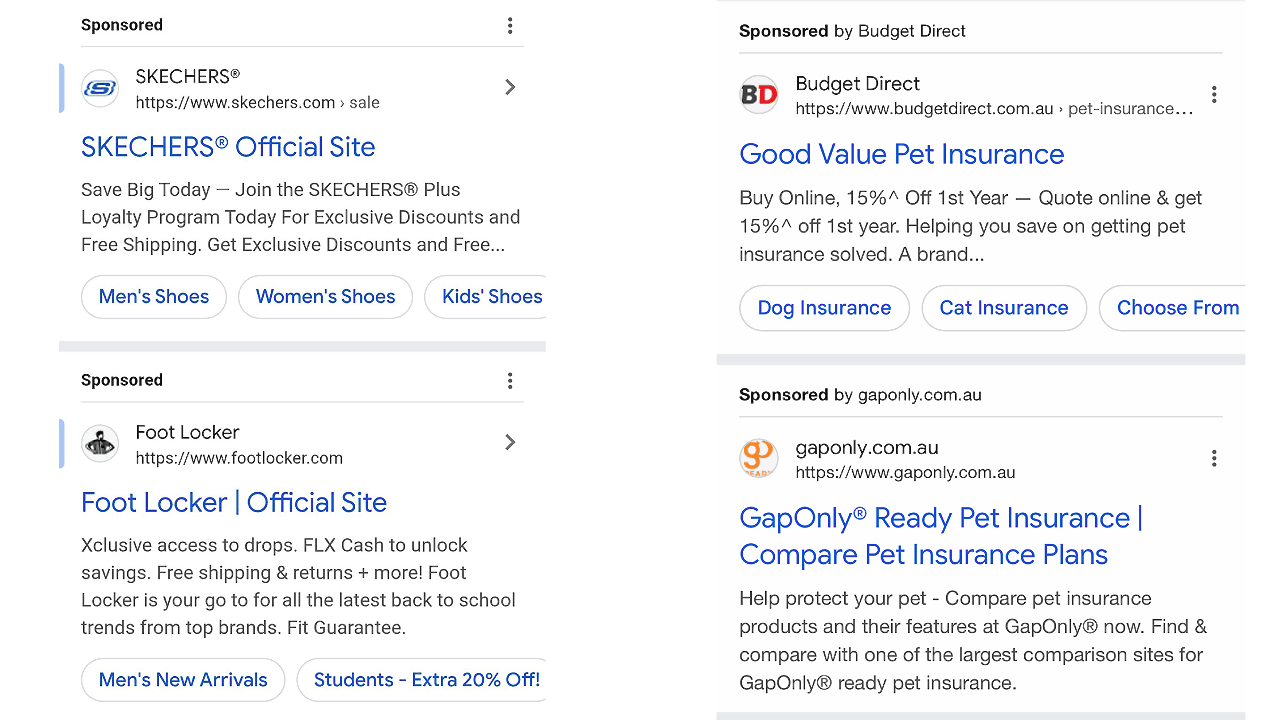Open three-dot menu on Foot Locker ad
This screenshot has height=720, width=1280.
pyautogui.click(x=510, y=381)
